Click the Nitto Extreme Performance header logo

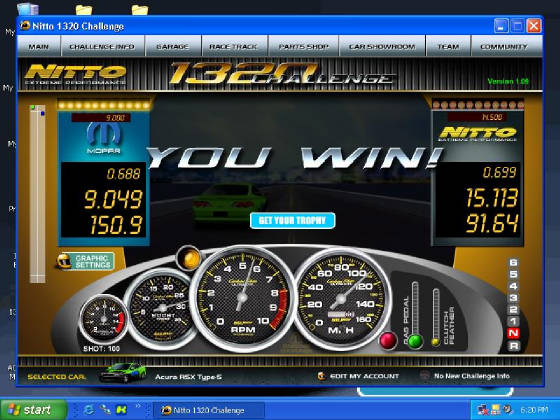(75, 74)
